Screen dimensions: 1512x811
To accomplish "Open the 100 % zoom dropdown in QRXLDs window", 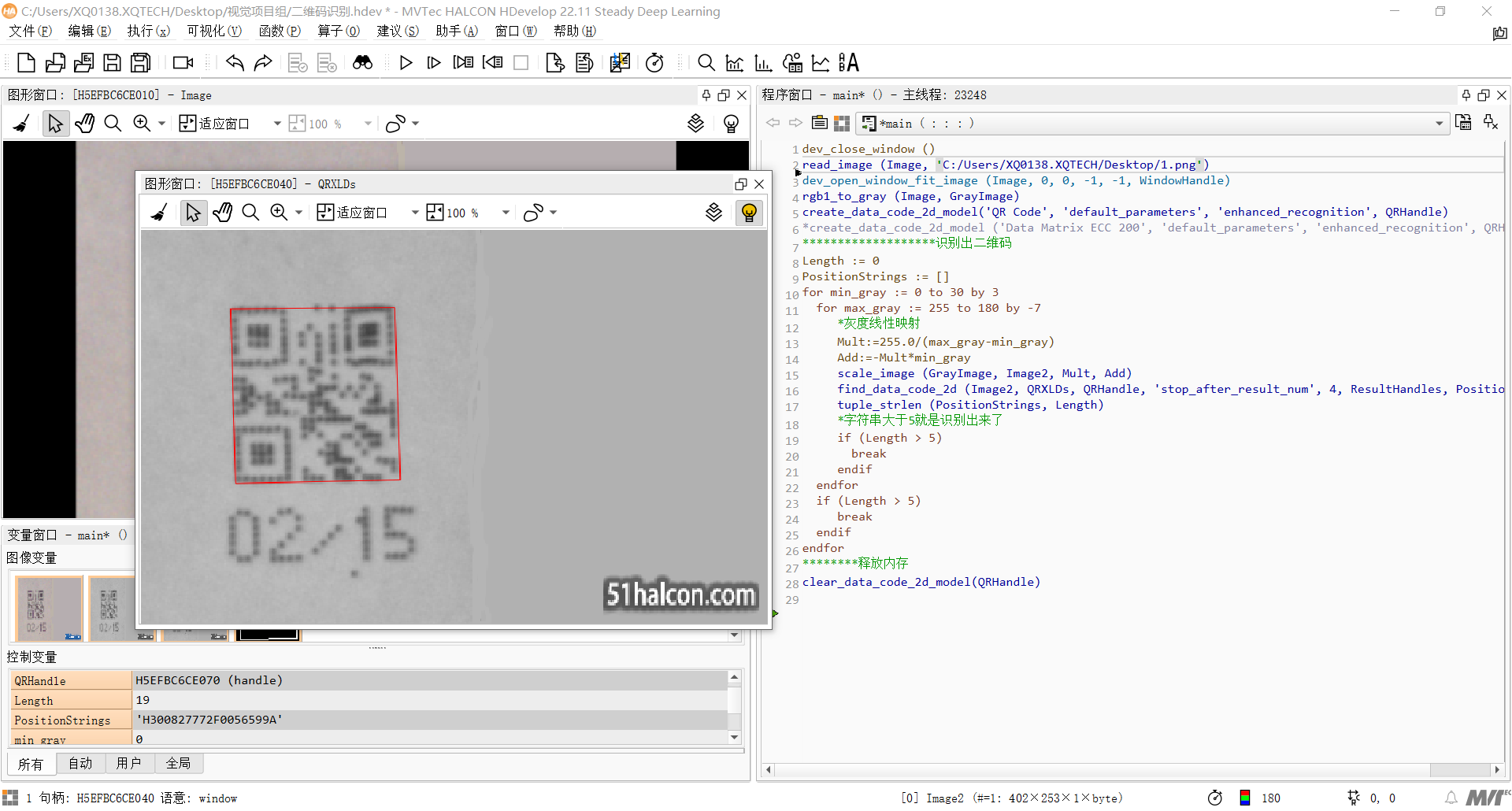I will 506,213.
